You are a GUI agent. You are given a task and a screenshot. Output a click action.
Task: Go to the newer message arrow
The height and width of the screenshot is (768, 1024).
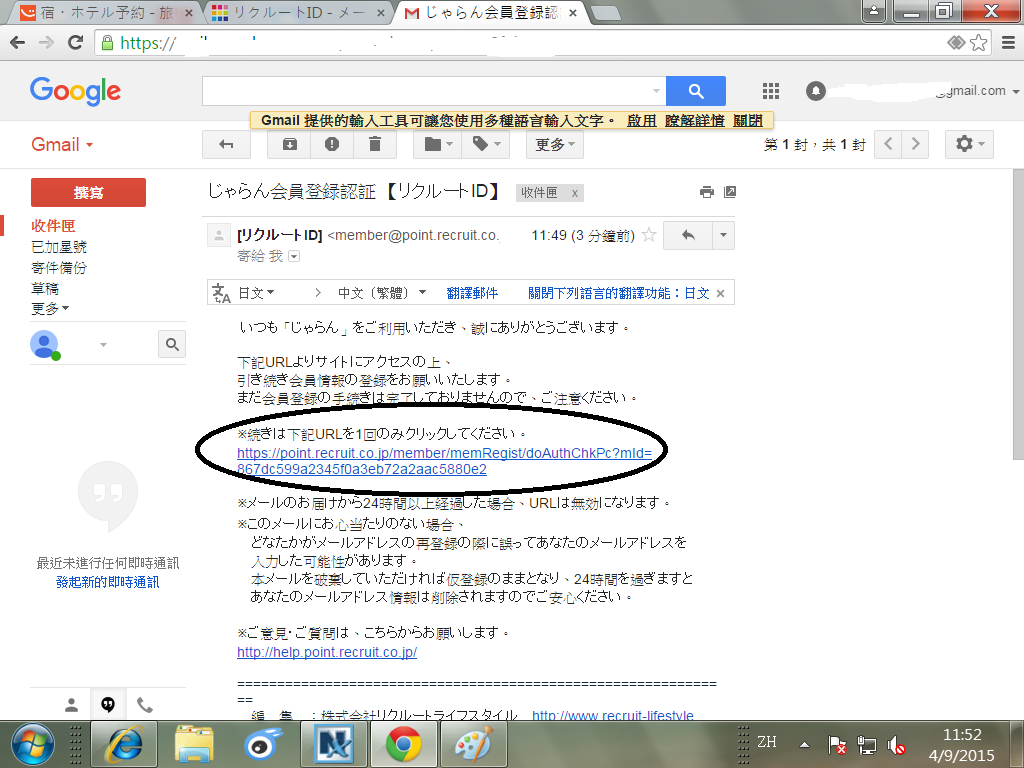click(888, 144)
